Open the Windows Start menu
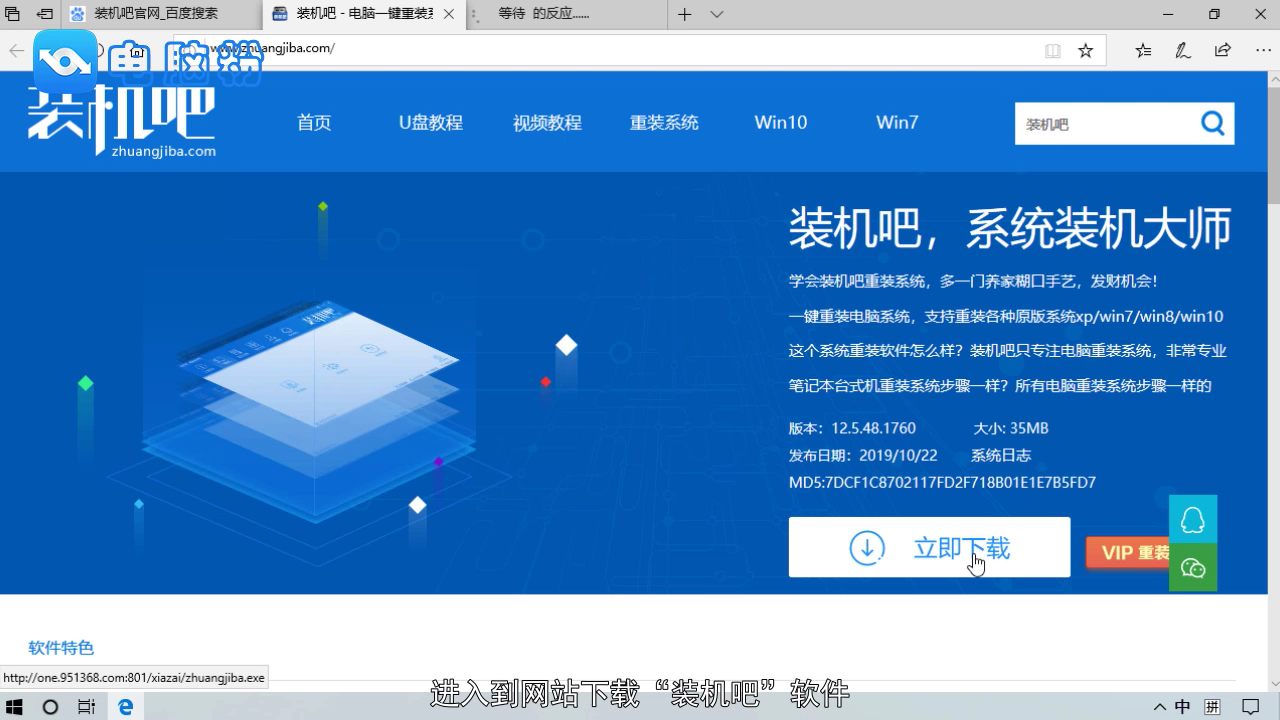The height and width of the screenshot is (720, 1280). coord(14,706)
